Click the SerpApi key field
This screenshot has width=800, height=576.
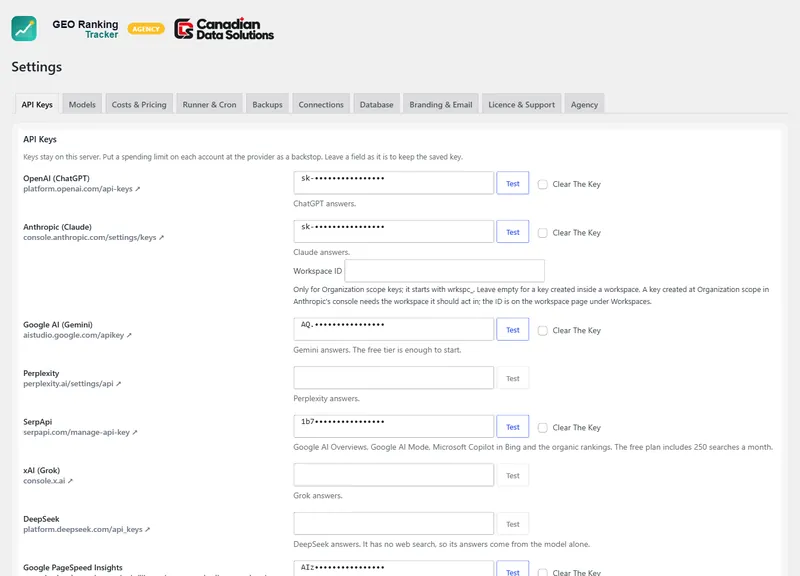[x=393, y=426]
